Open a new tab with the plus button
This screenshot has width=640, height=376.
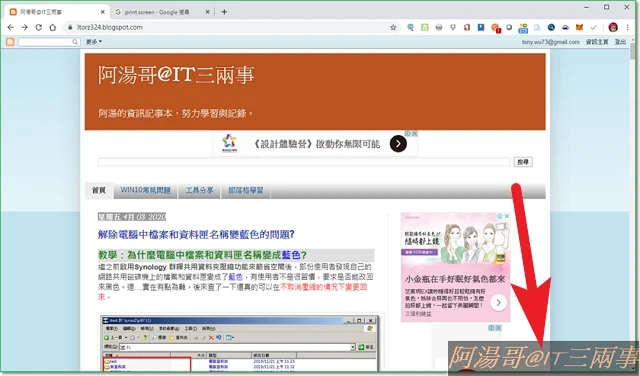point(224,12)
